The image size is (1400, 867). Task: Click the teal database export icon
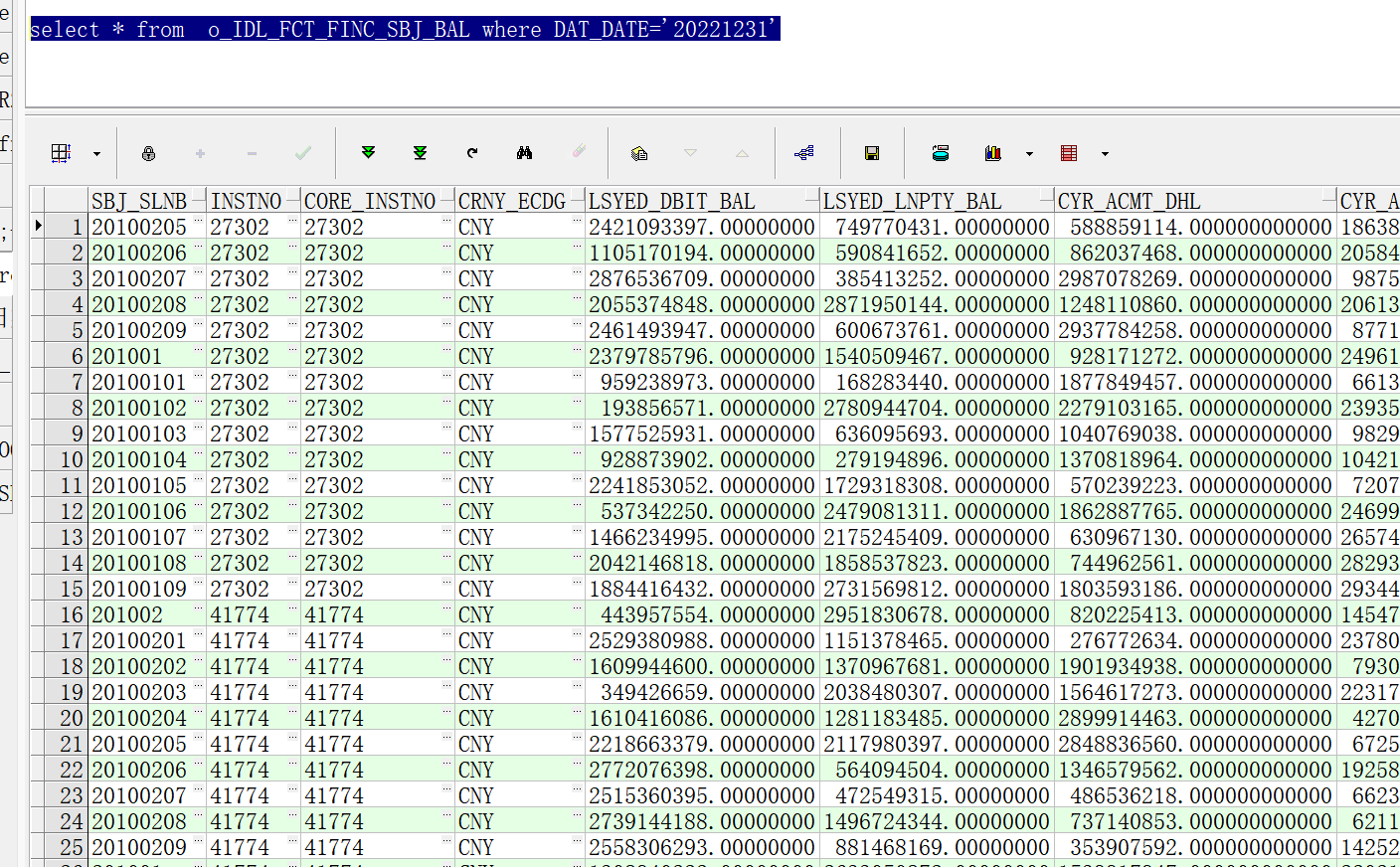click(940, 153)
